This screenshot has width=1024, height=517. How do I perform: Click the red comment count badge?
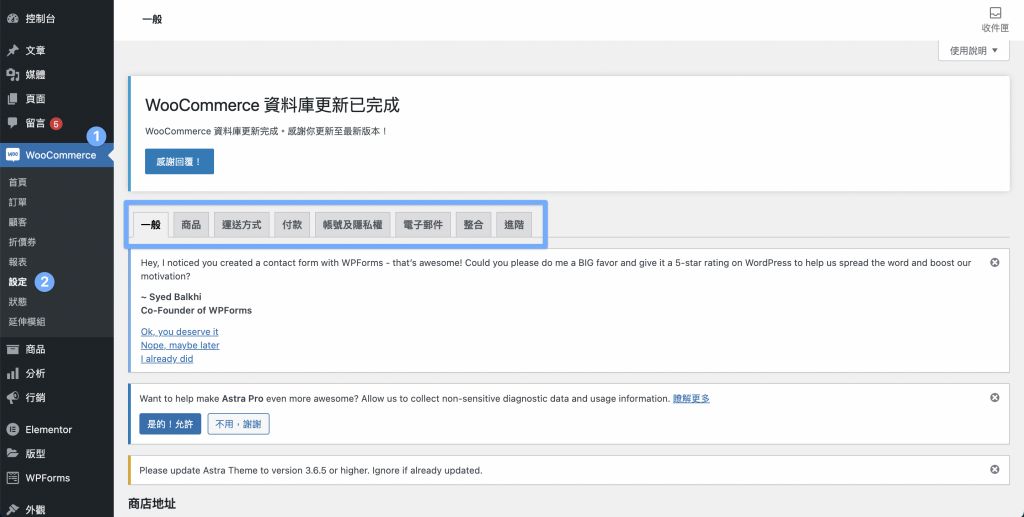[56, 123]
